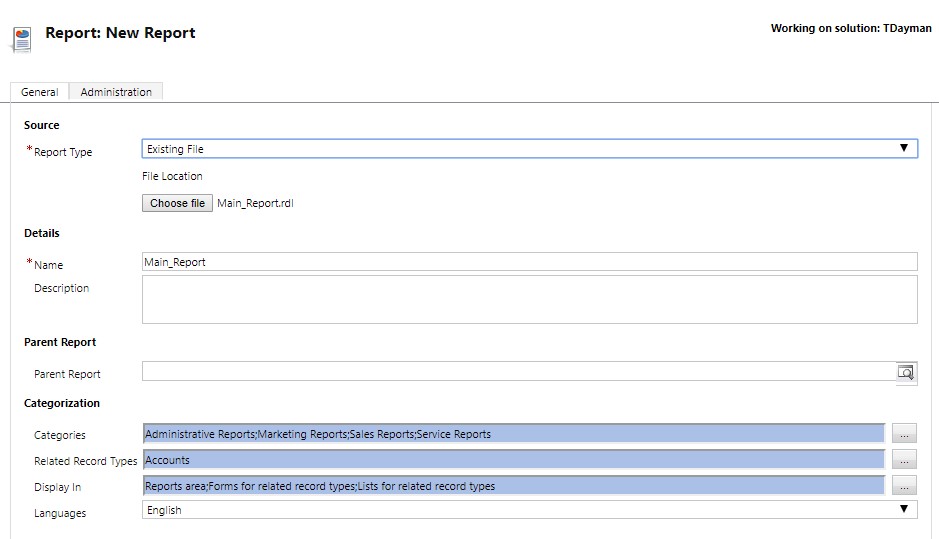Open the Categories ellipsis selector button
939x539 pixels.
(904, 433)
